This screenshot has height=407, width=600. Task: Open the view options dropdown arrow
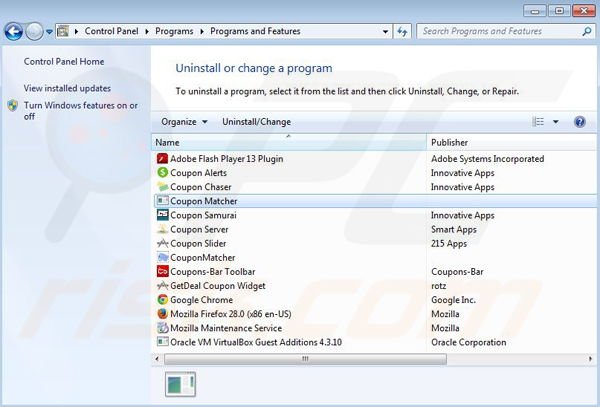click(556, 122)
